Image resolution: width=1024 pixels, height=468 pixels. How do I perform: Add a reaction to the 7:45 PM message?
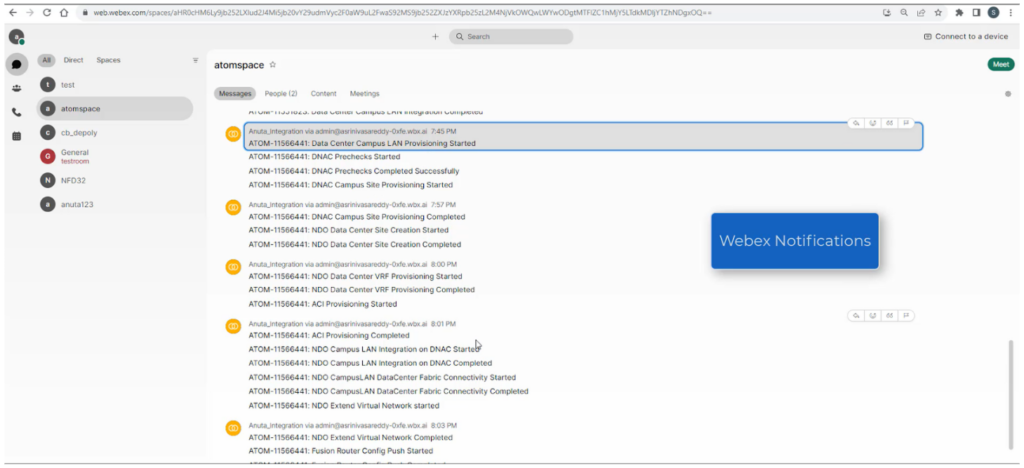point(872,123)
